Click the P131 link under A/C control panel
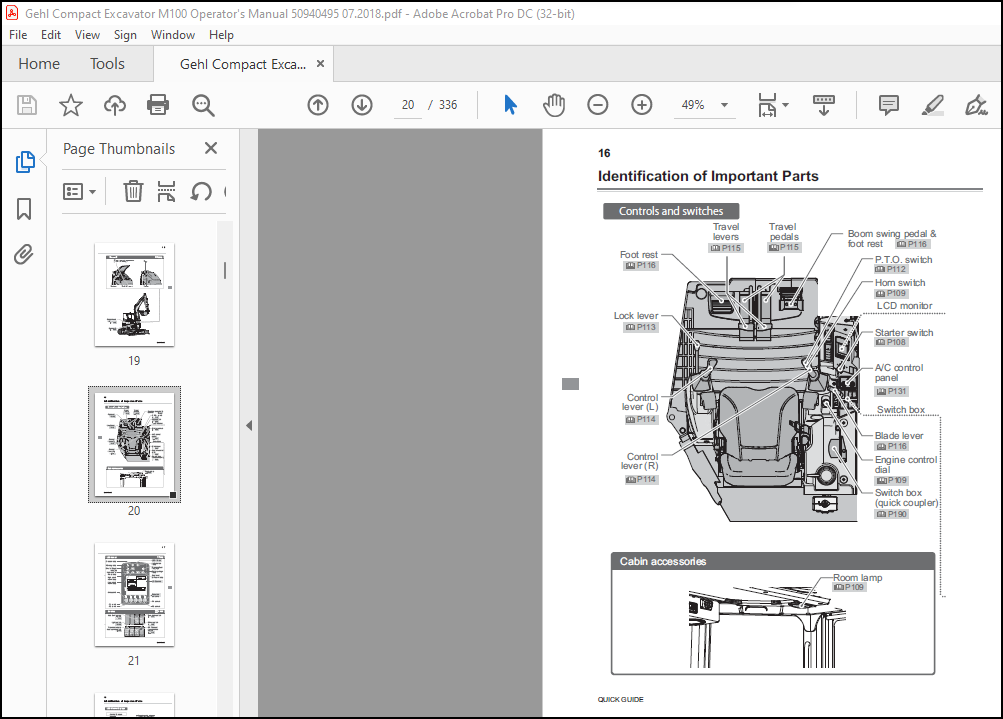This screenshot has width=1003, height=719. (x=892, y=391)
